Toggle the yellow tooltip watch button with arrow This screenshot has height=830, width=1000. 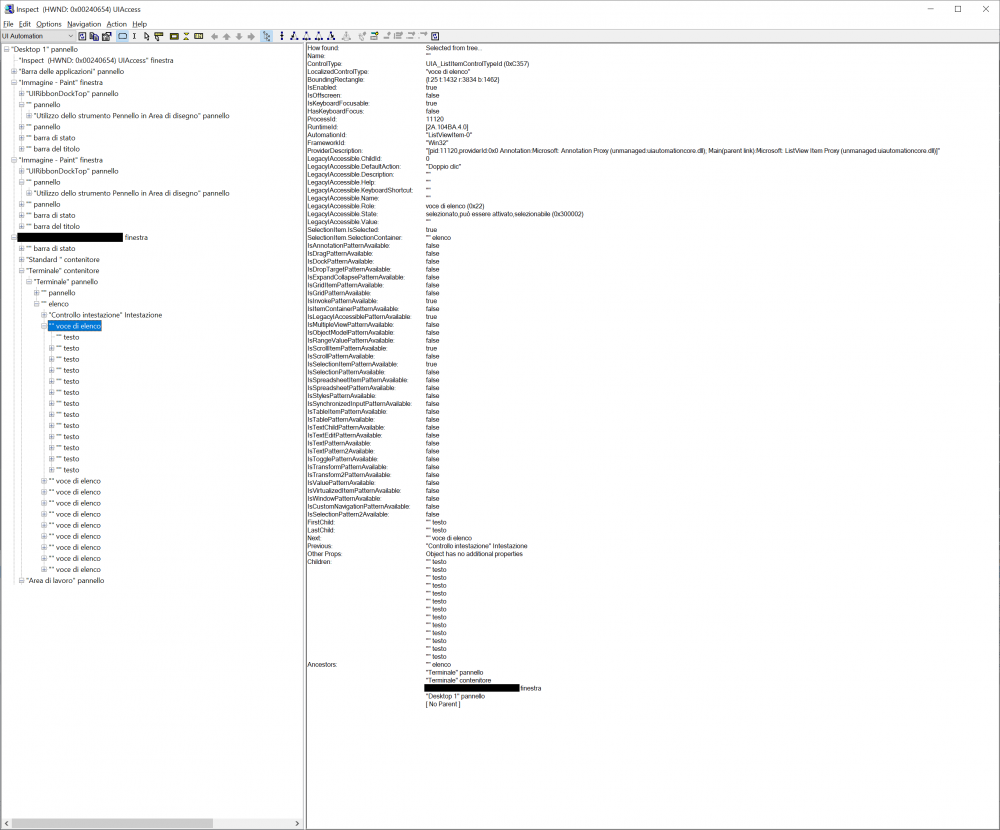(x=158, y=36)
